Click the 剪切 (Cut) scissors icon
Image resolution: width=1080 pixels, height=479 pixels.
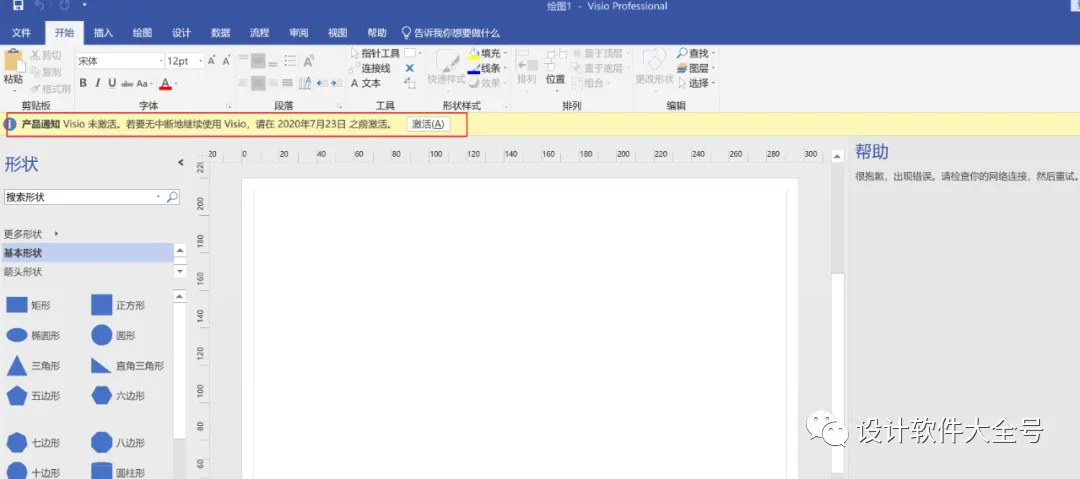tap(34, 55)
